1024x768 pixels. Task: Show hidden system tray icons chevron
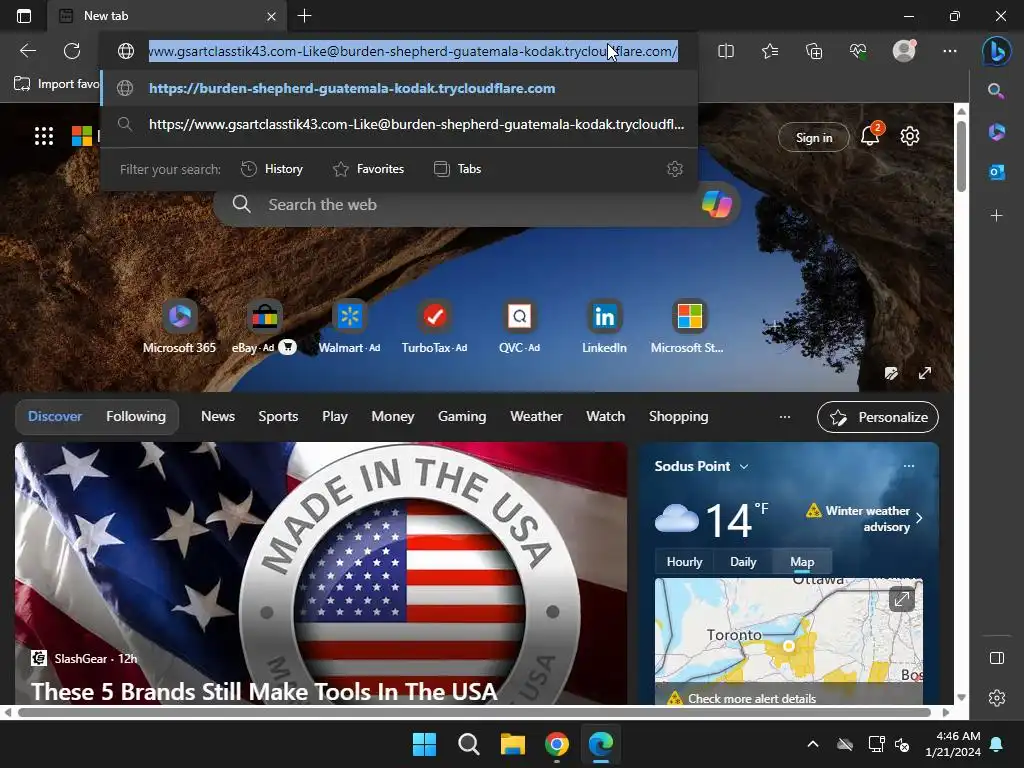click(x=812, y=744)
